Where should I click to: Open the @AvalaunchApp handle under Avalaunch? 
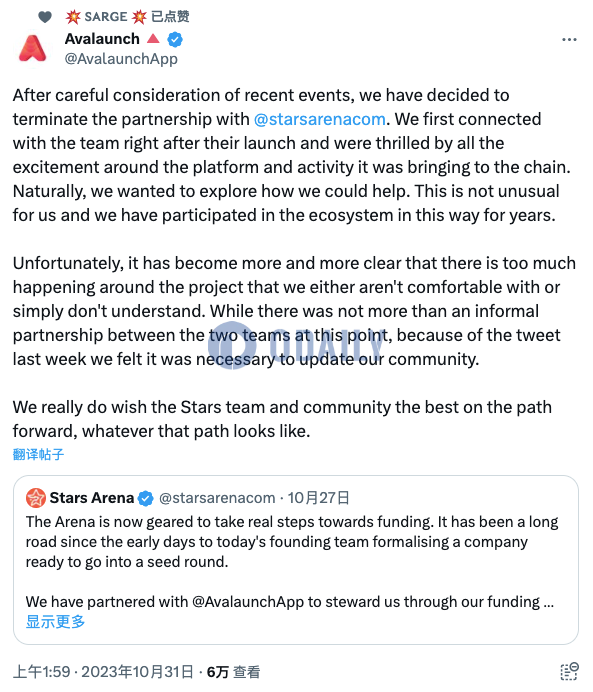point(121,59)
